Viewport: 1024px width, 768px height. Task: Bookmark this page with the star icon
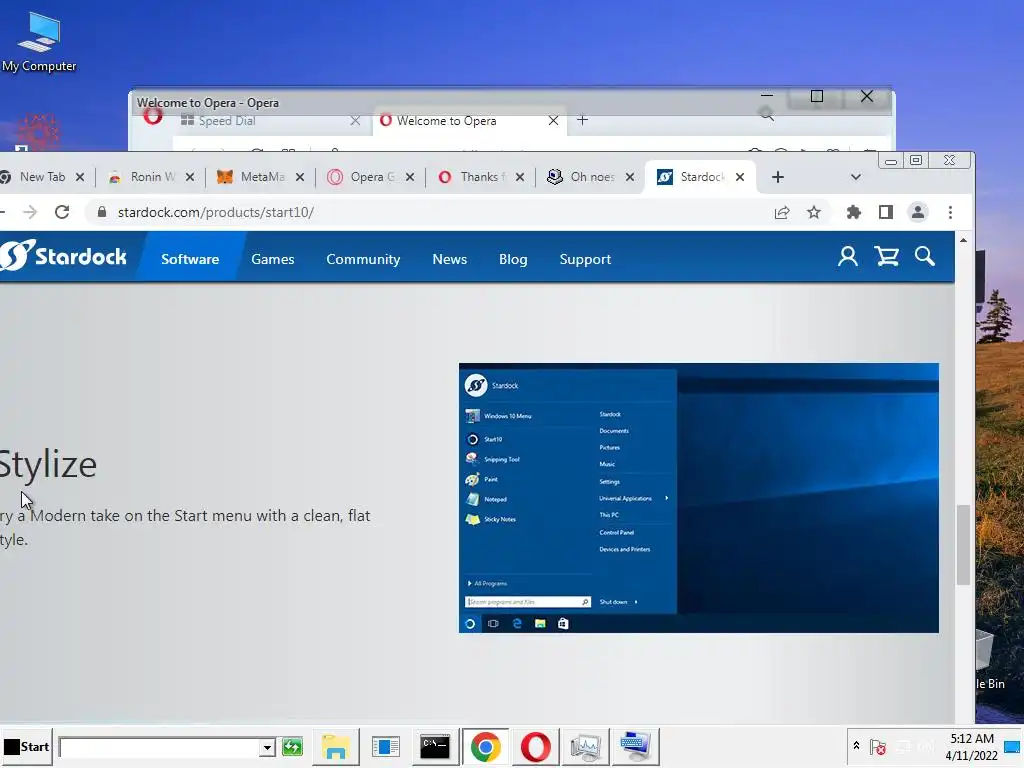tap(814, 212)
